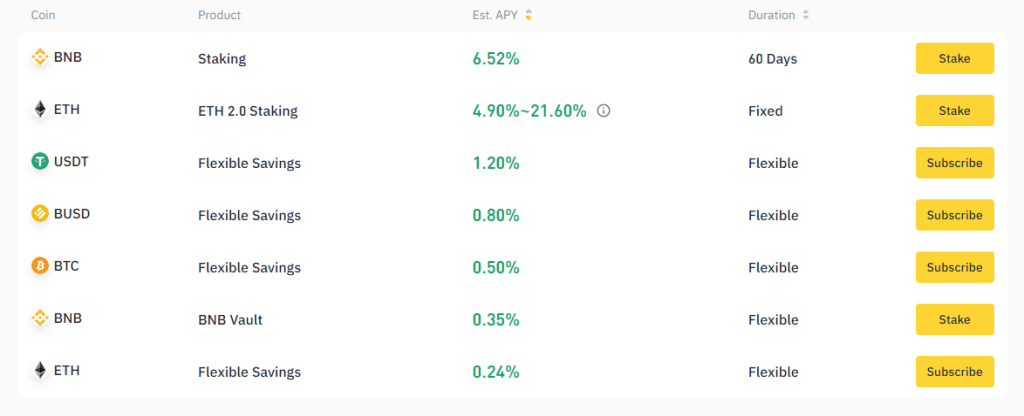Sort by Duration column arrows

(806, 16)
